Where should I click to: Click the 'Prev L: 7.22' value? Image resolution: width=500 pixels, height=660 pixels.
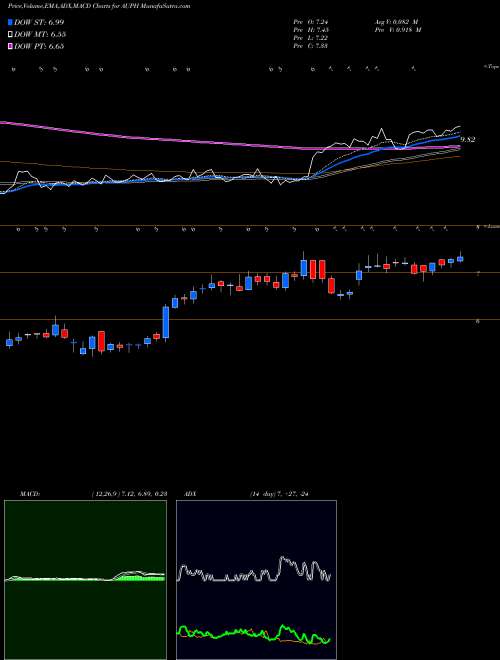click(x=311, y=38)
